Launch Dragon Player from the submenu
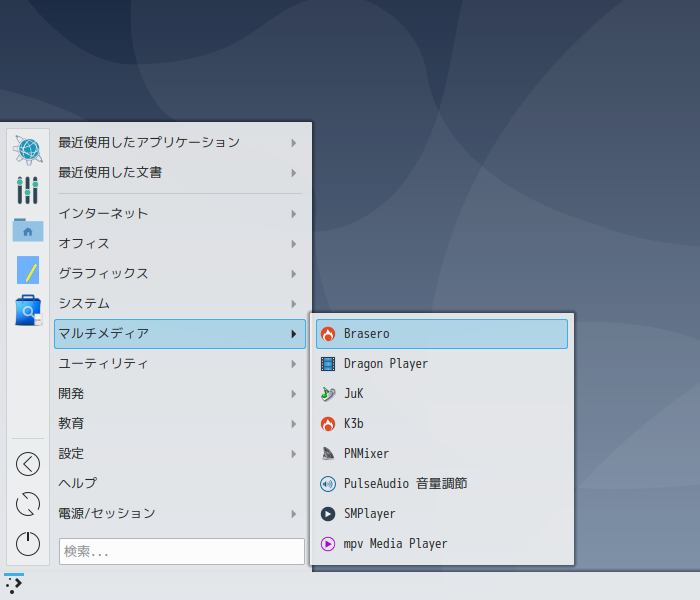700x600 pixels. point(442,364)
